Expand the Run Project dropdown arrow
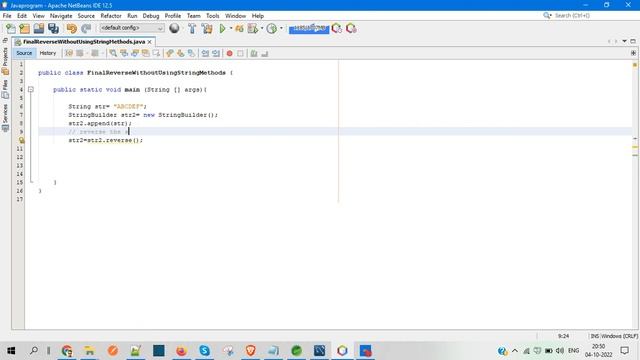Viewport: 640px width, 360px height. pyautogui.click(x=231, y=28)
